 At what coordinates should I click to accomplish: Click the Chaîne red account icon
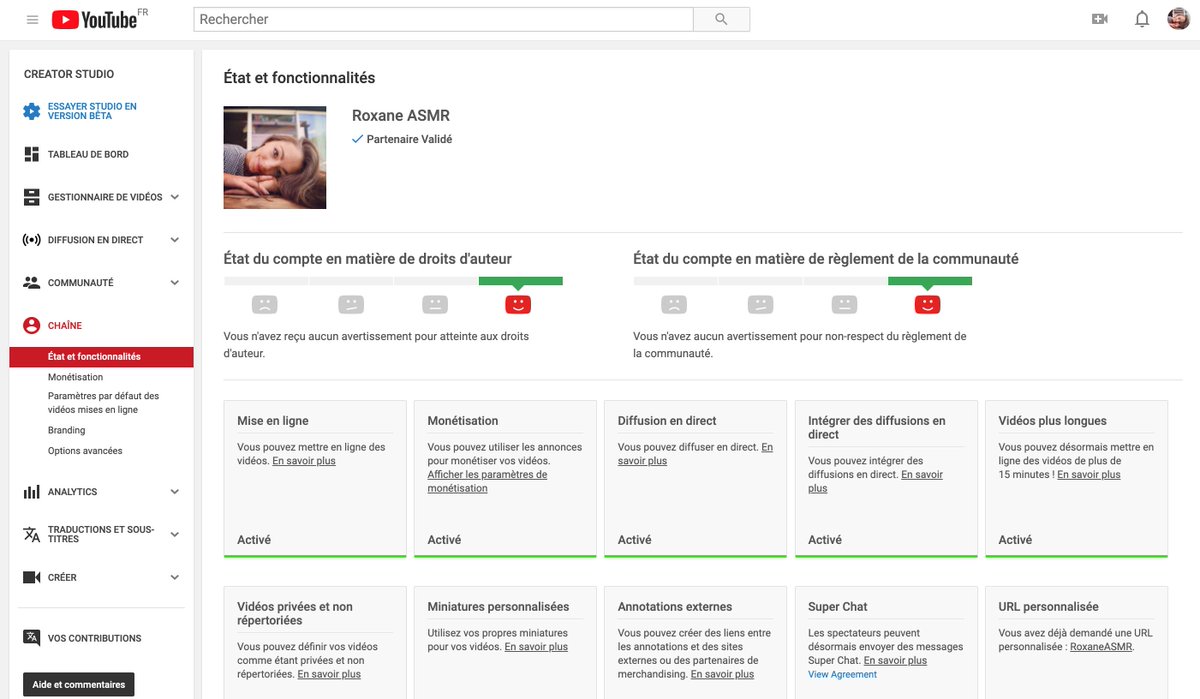pyautogui.click(x=31, y=326)
